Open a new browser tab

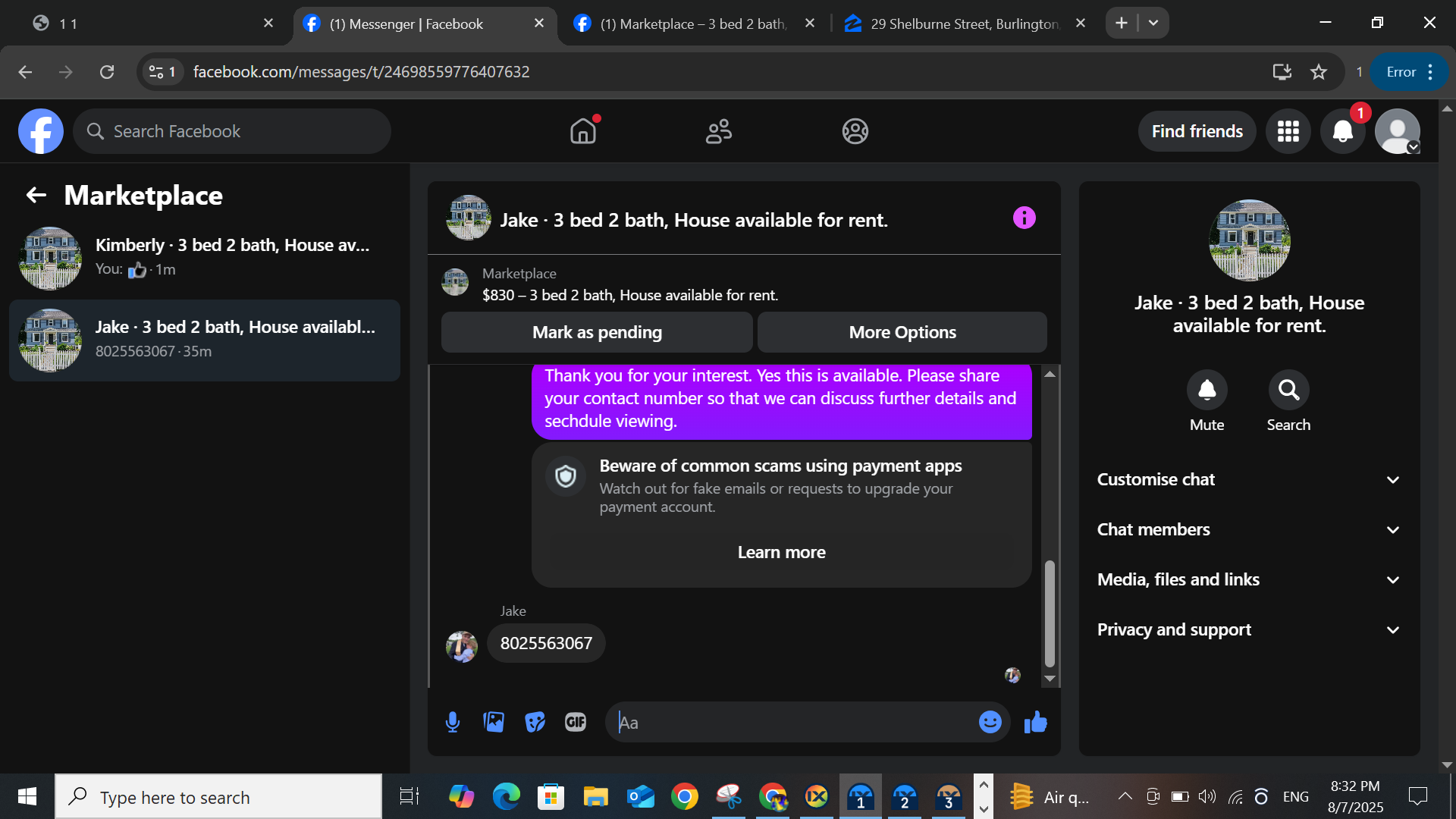coord(1122,23)
